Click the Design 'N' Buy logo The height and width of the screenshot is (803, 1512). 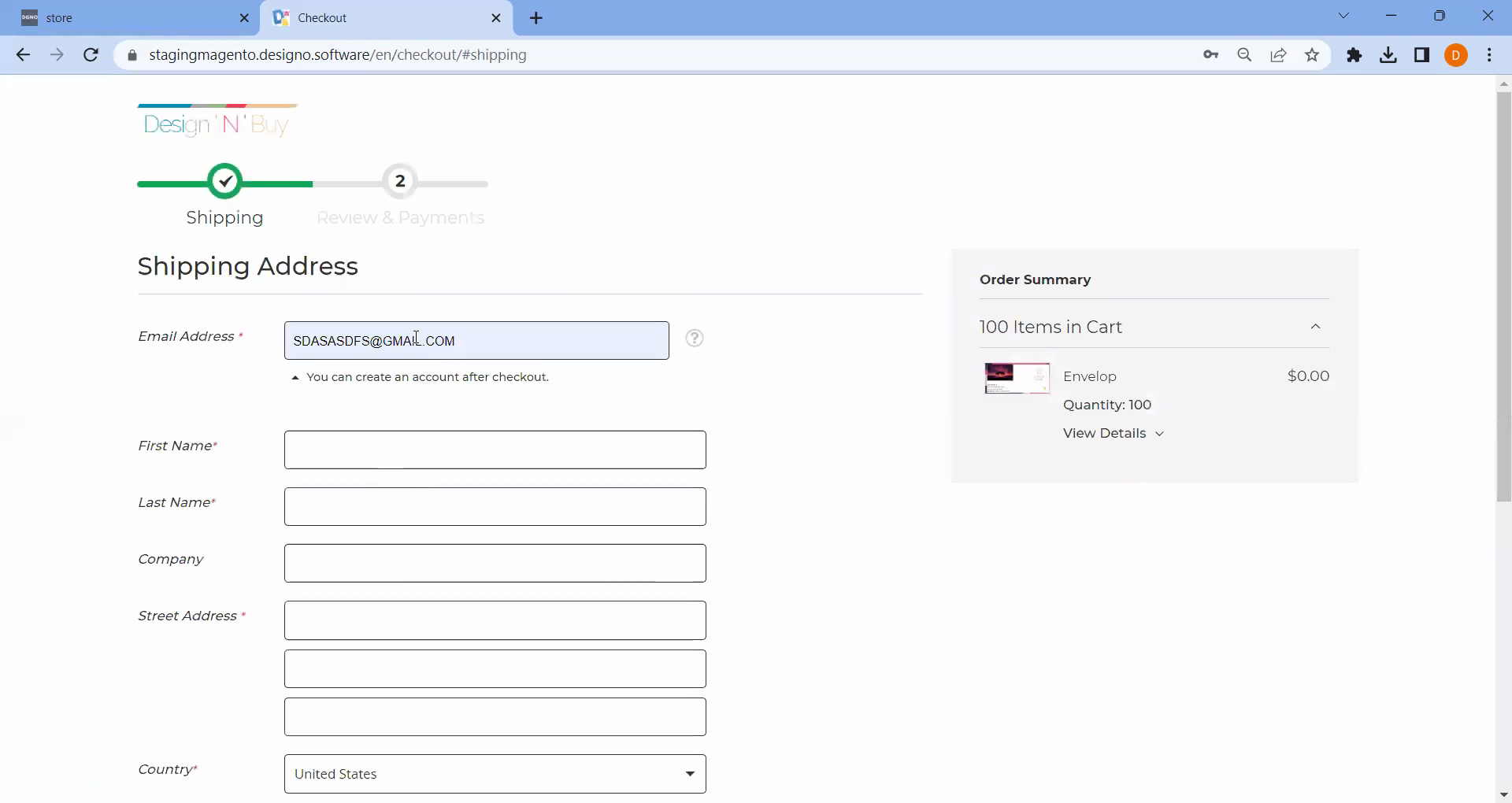pyautogui.click(x=217, y=123)
